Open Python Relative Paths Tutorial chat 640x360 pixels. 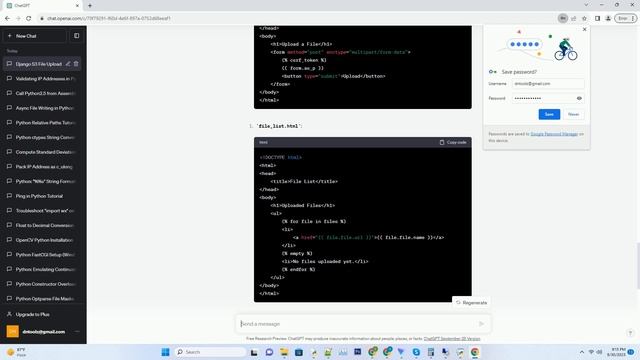[x=42, y=123]
